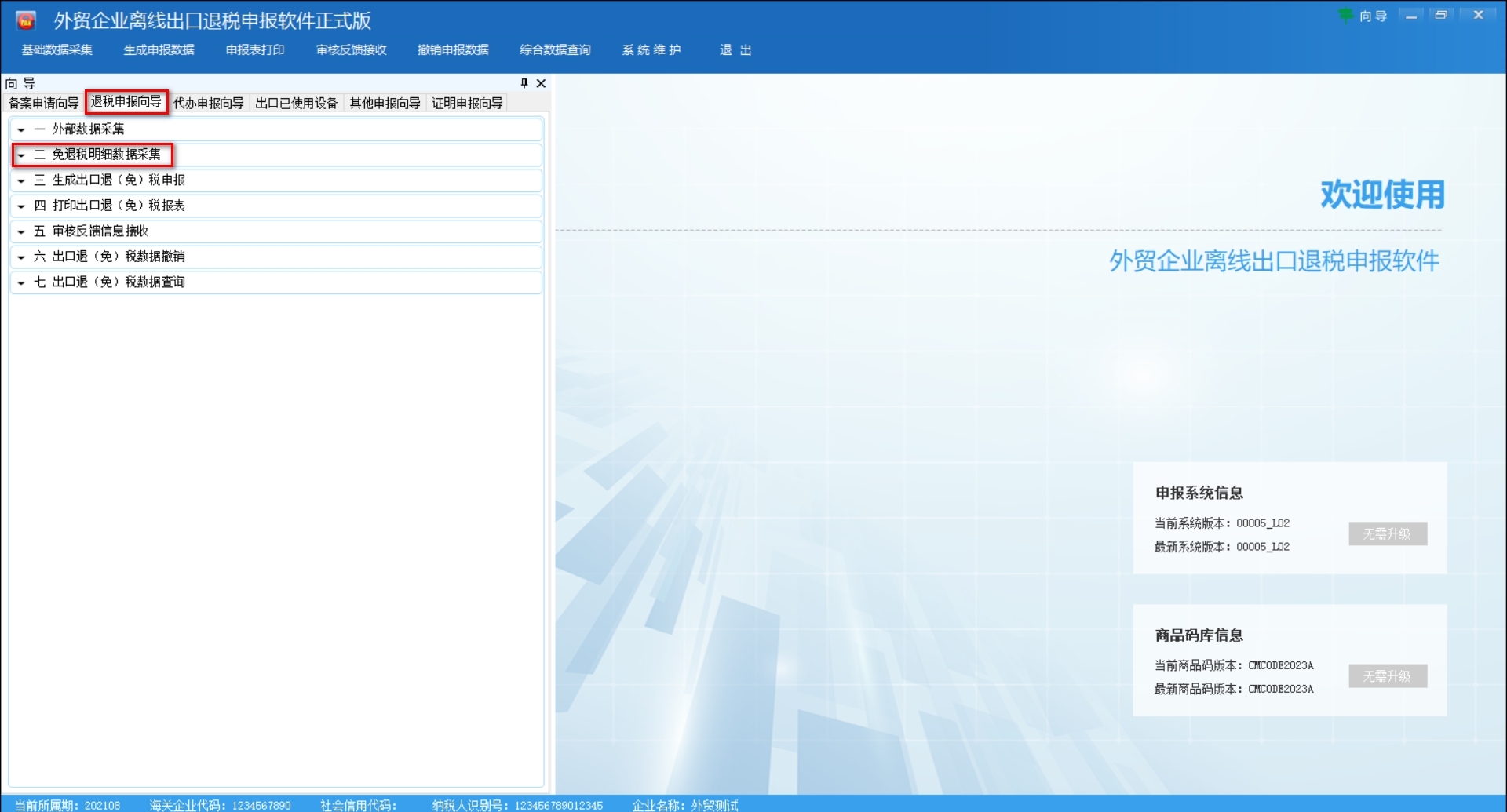Screen dimensions: 1507x812
Task: Open the 生成申报数据 menu
Action: point(159,49)
